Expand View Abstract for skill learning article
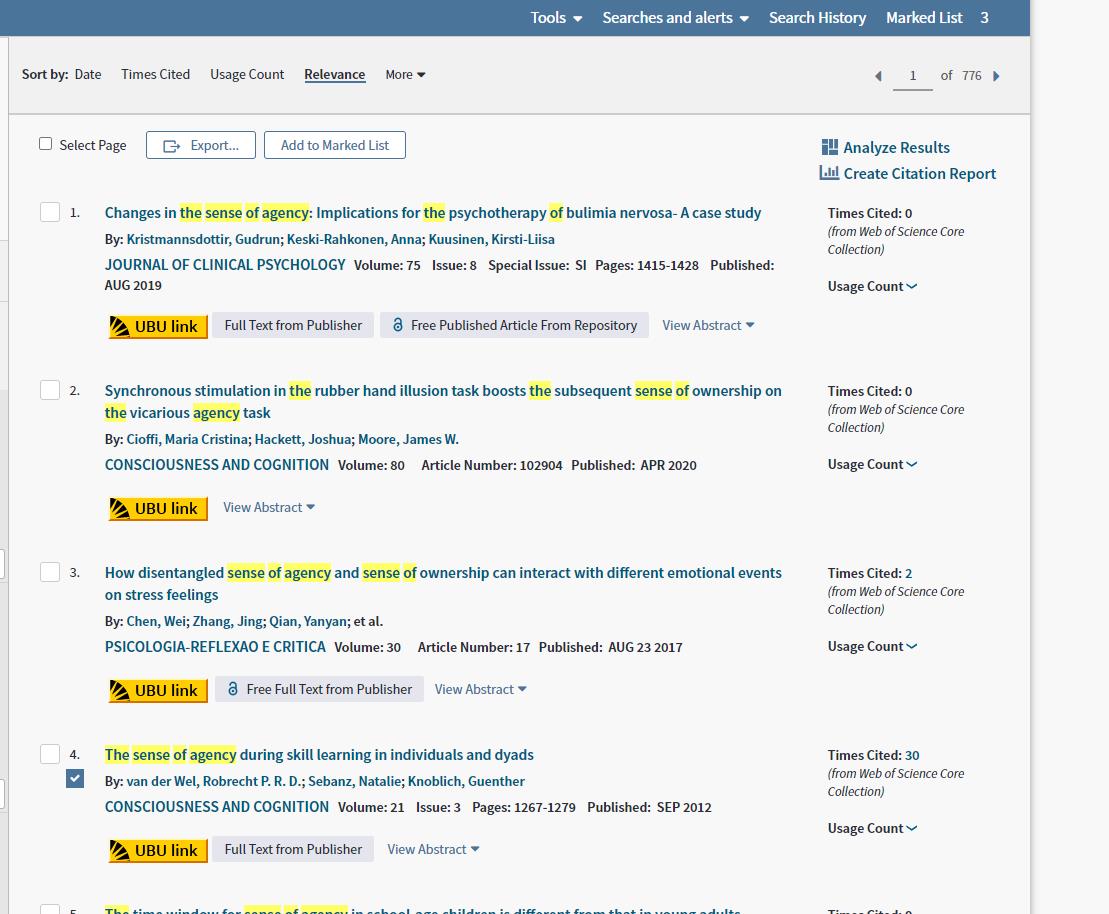Screen dimensions: 1109x914 (x=433, y=849)
